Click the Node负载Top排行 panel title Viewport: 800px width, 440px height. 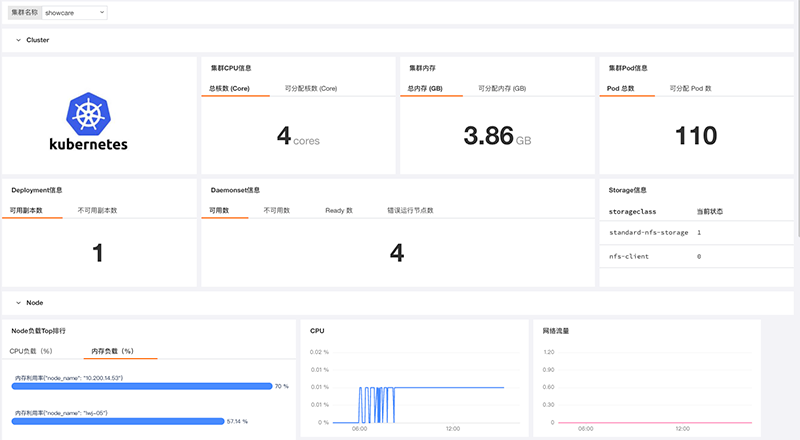38,331
